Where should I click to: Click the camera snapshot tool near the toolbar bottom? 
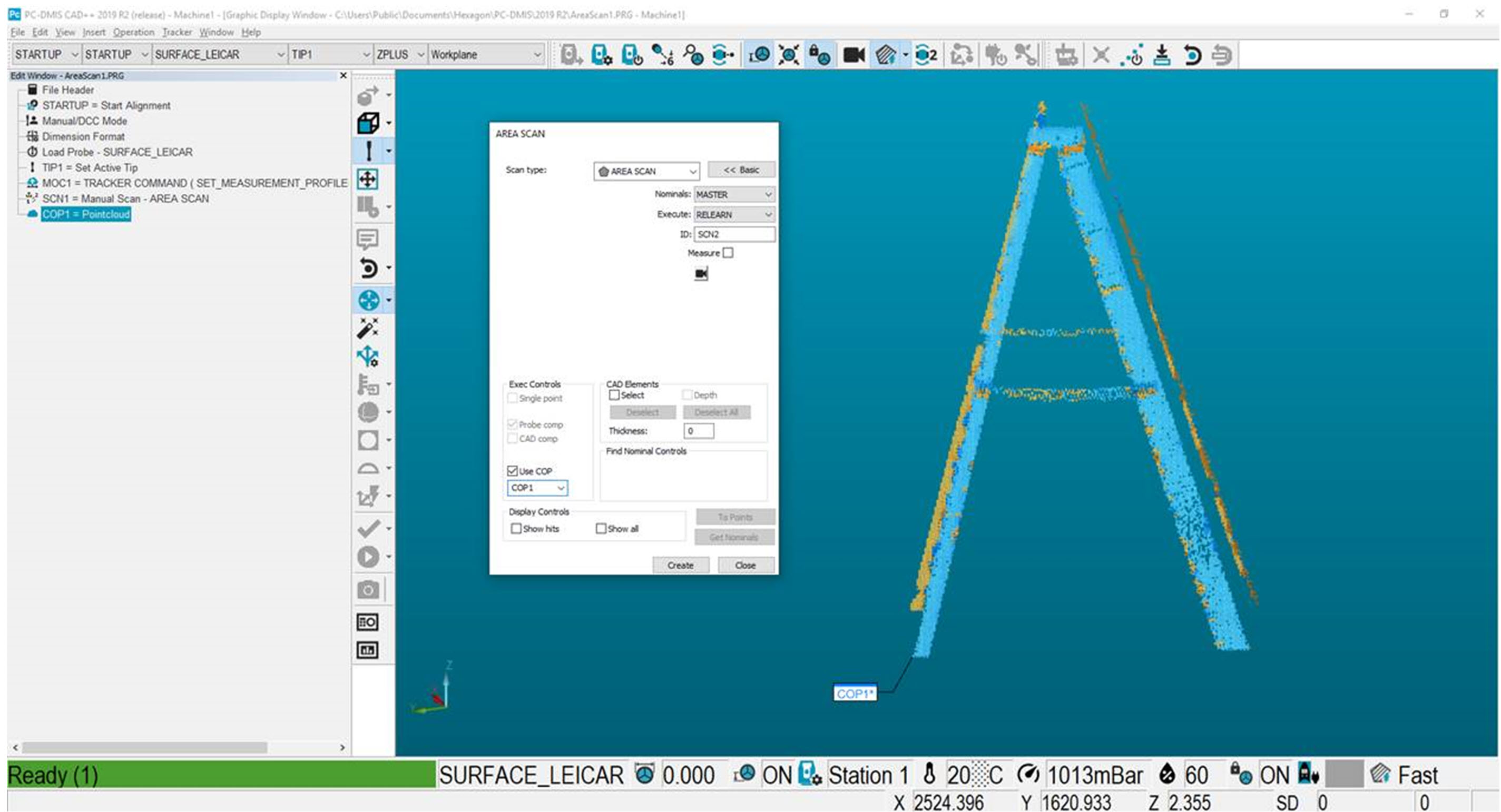[x=369, y=589]
